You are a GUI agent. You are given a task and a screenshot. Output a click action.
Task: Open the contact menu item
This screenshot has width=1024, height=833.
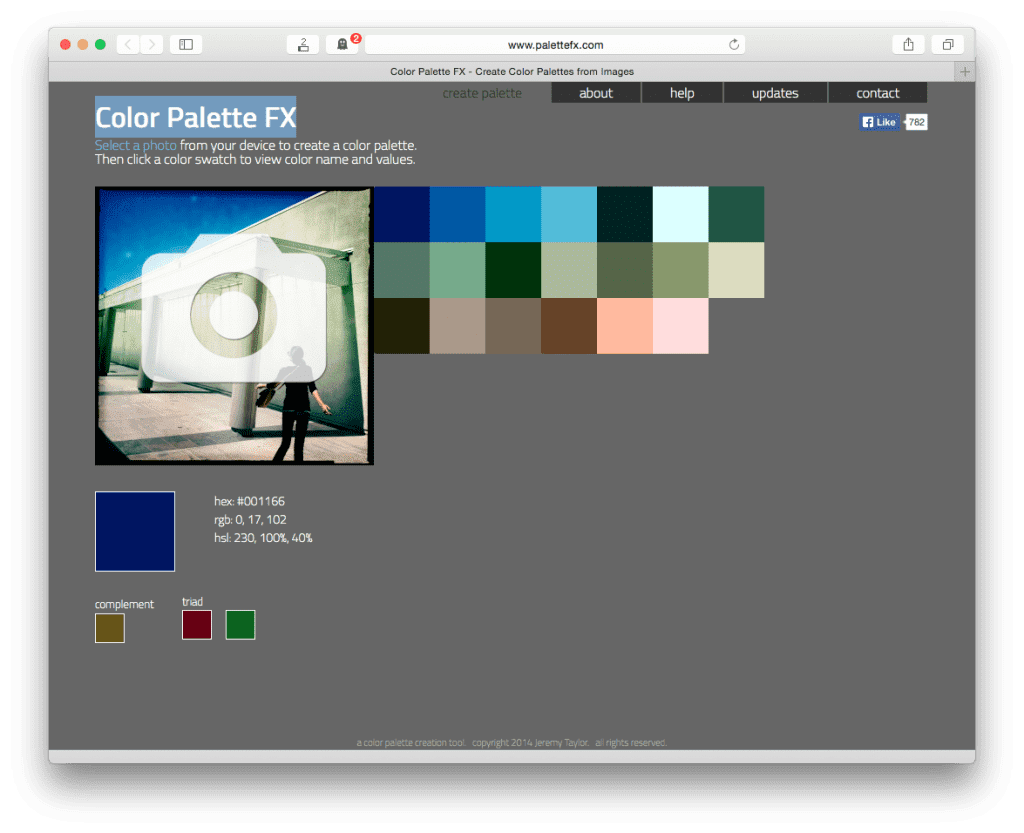878,93
